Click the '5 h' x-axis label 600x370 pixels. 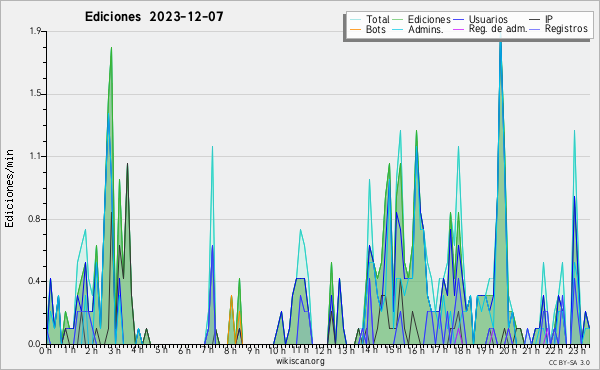[x=161, y=350]
